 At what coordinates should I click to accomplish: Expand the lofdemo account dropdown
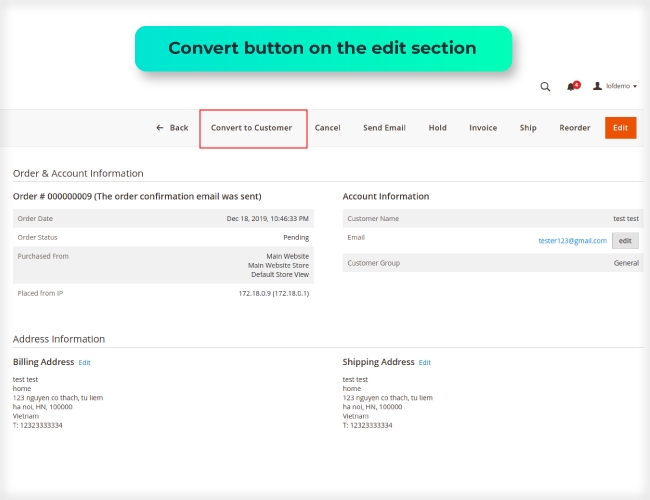click(x=621, y=87)
